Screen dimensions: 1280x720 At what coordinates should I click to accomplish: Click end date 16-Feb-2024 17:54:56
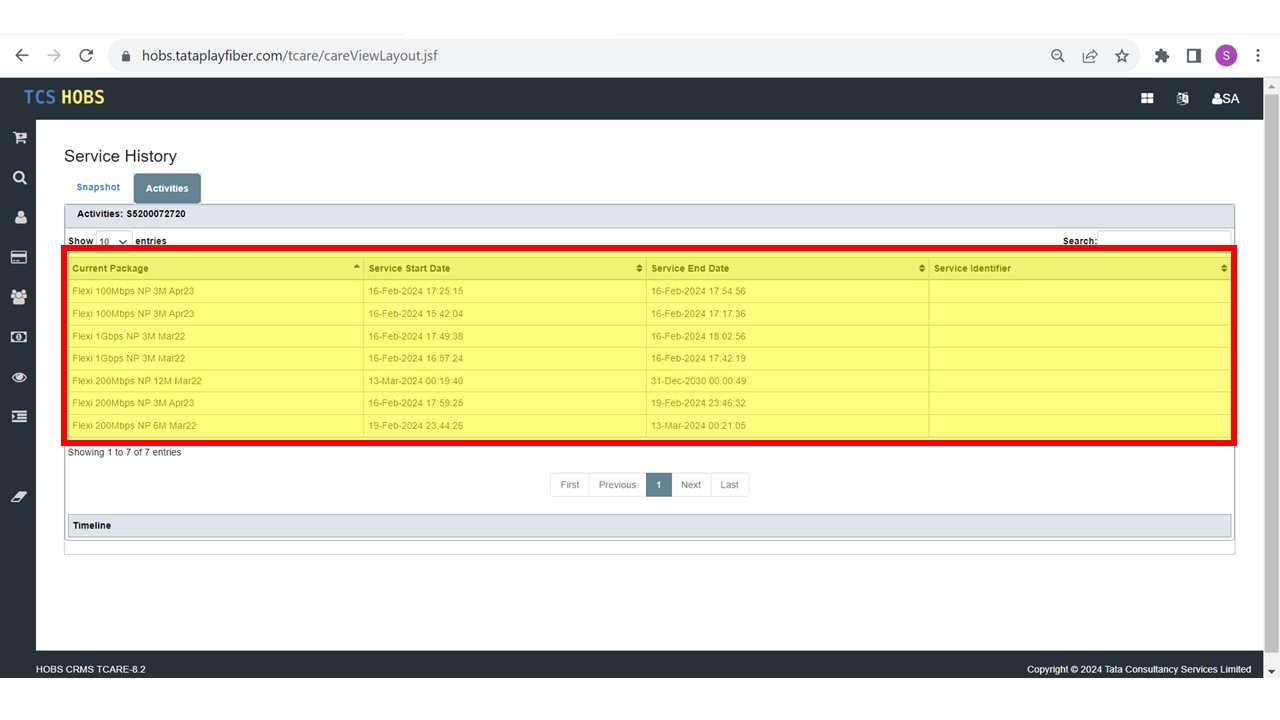[698, 291]
